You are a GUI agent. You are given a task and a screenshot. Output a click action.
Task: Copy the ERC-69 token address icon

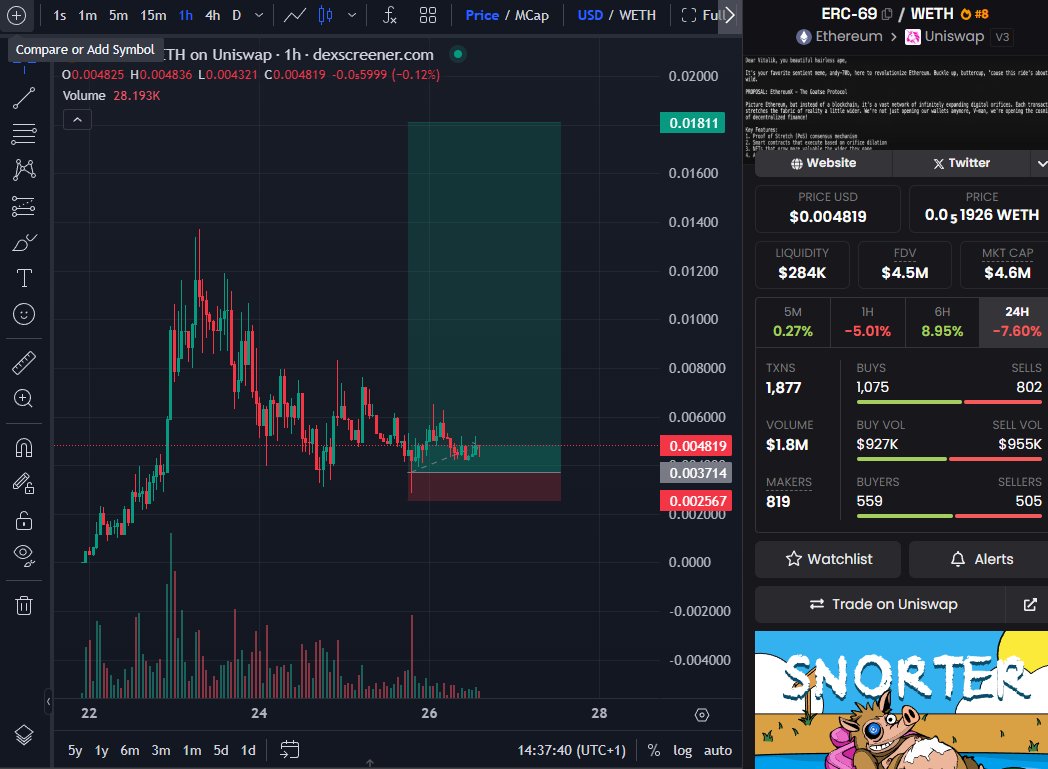887,13
